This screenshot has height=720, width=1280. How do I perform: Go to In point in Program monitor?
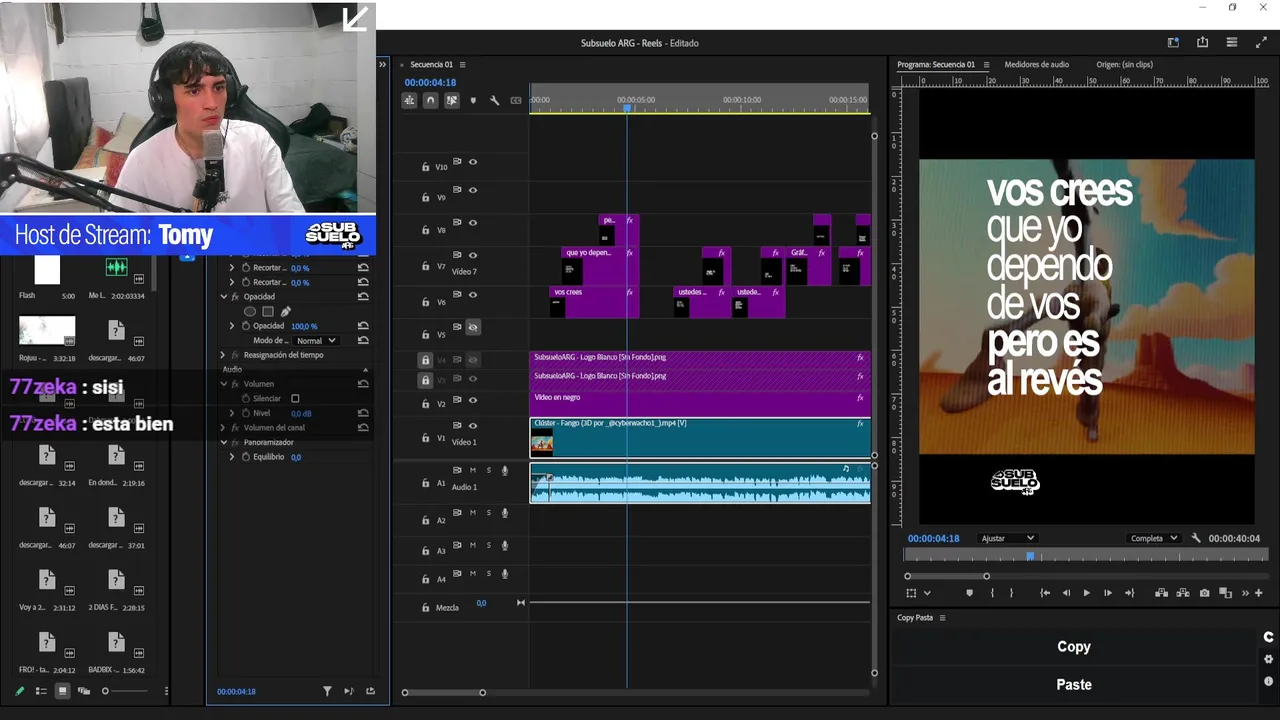pyautogui.click(x=1045, y=593)
